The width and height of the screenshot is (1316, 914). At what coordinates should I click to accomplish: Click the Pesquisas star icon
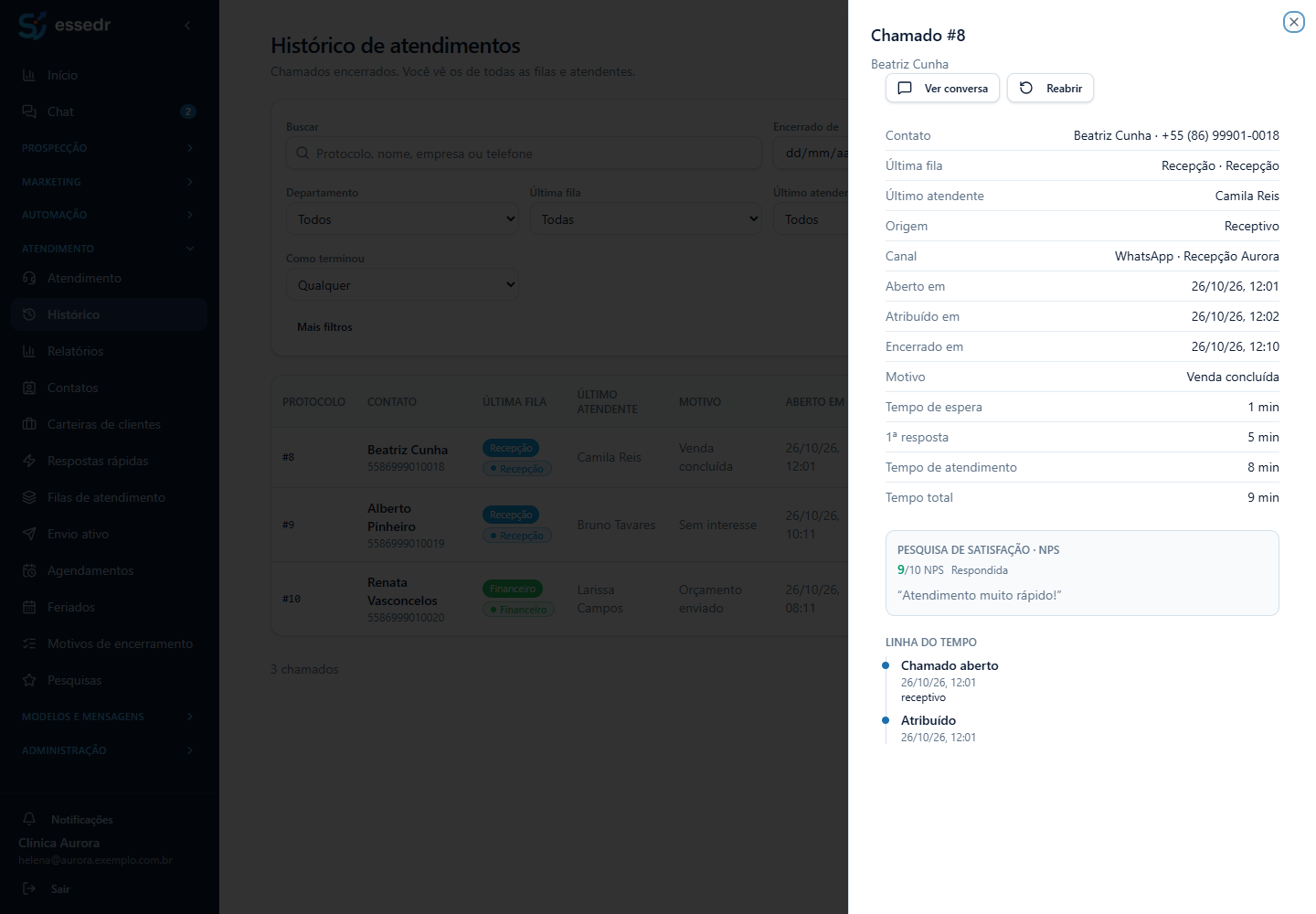coord(29,680)
